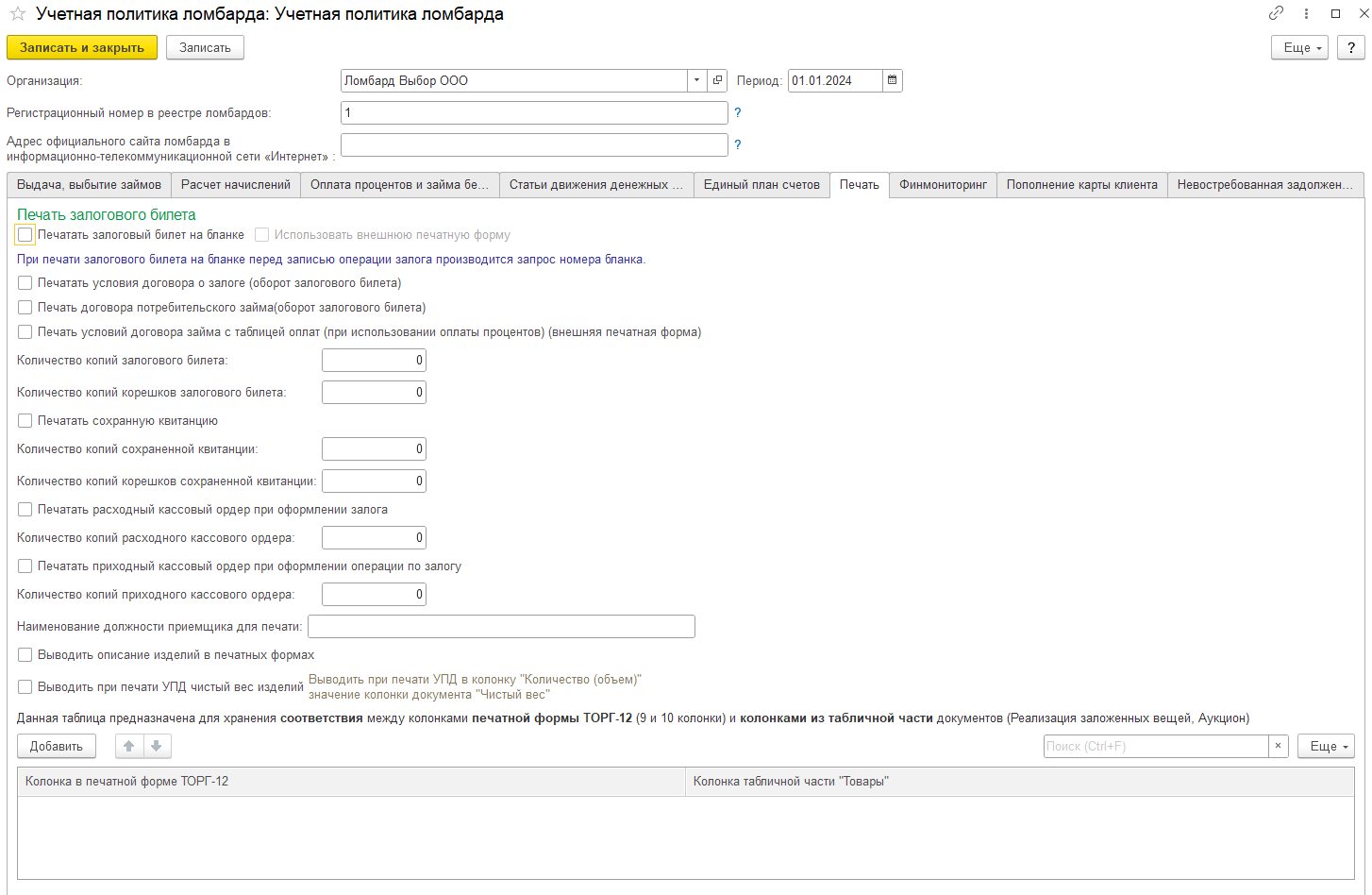Open Невостребованная задолженность tab

coord(1265,184)
